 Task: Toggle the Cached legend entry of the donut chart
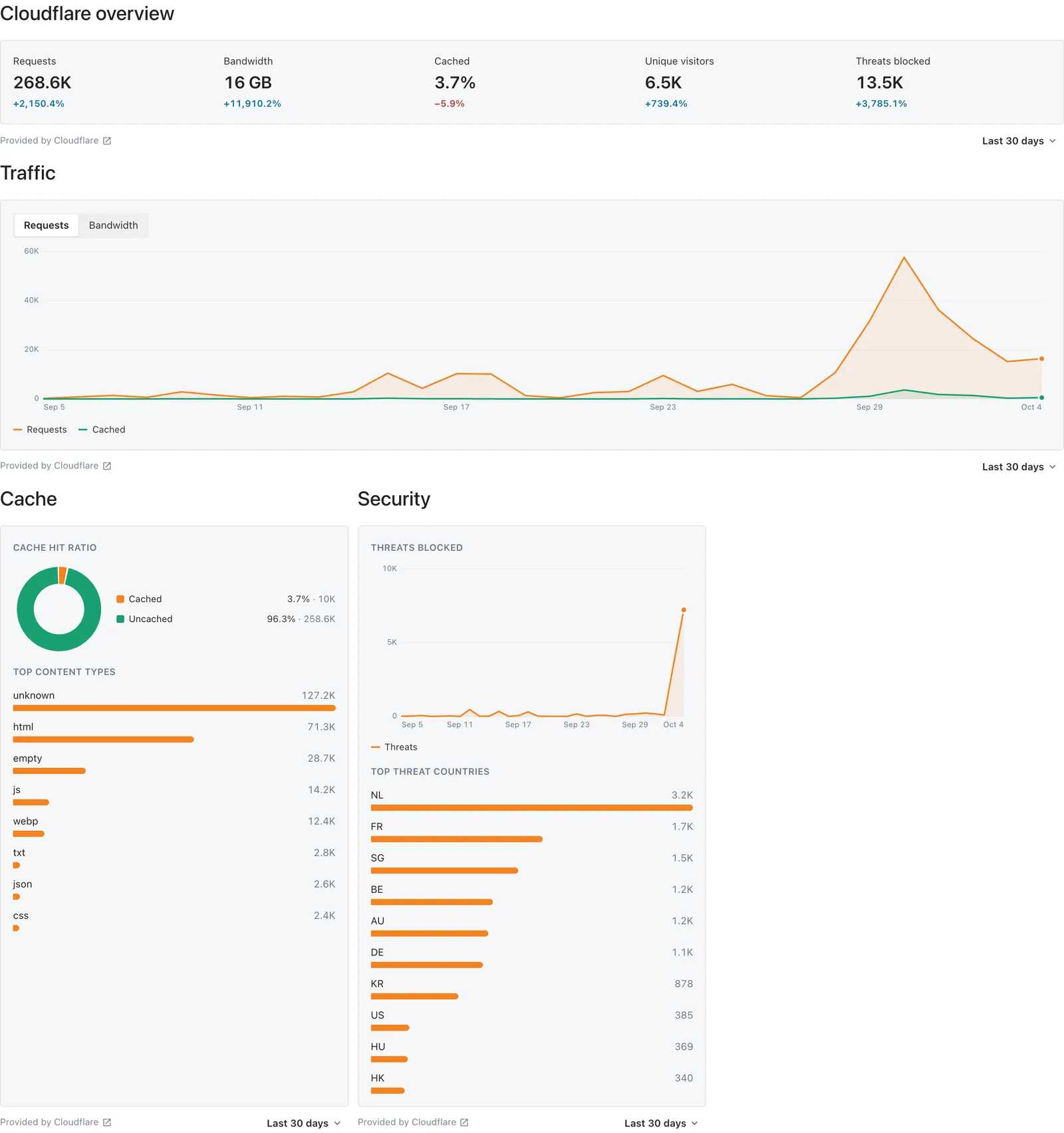tap(139, 599)
